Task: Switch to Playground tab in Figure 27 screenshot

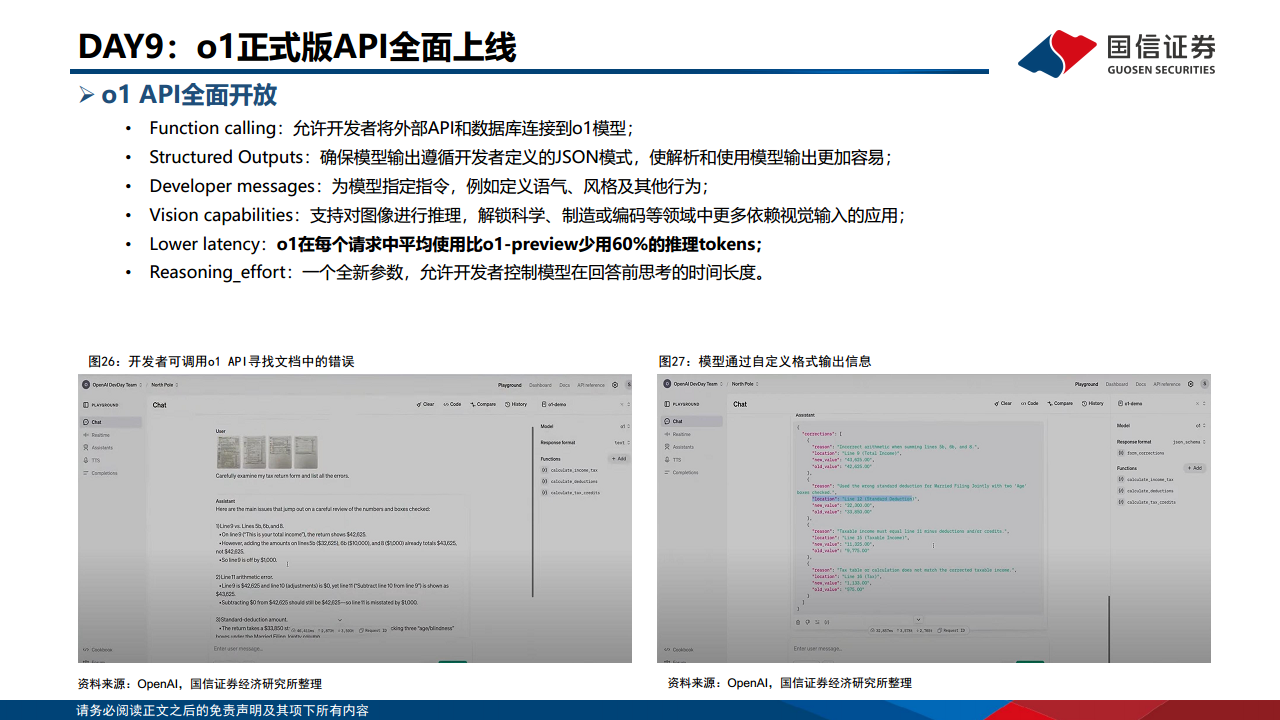Action: tap(1086, 384)
